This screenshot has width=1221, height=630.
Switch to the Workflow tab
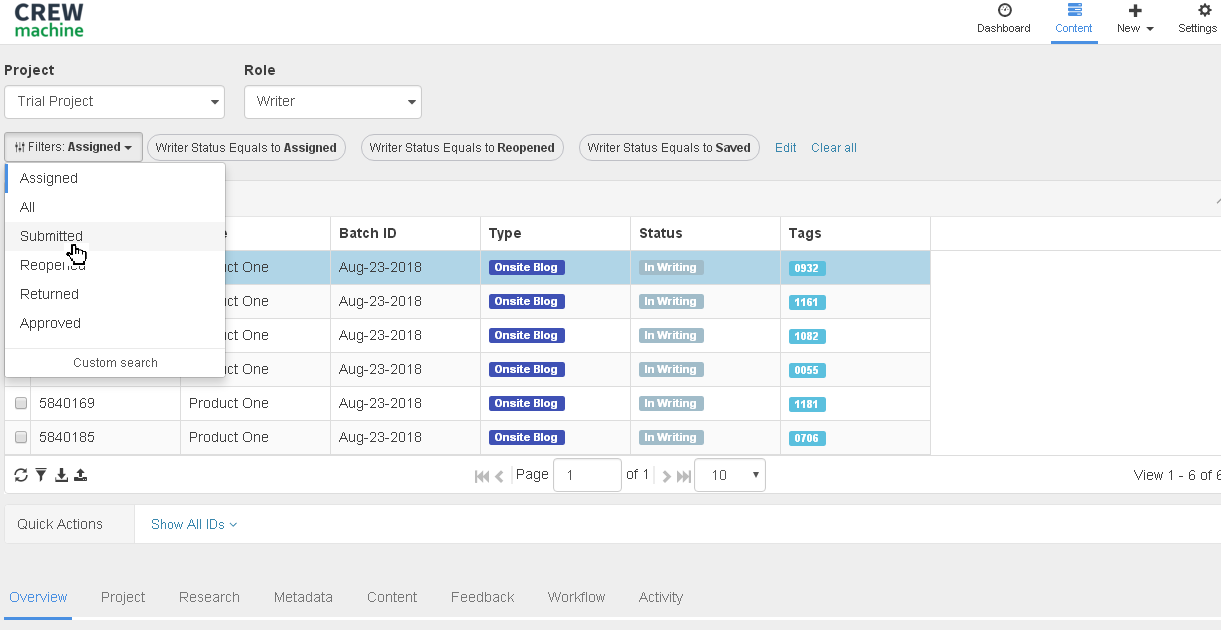coord(576,597)
